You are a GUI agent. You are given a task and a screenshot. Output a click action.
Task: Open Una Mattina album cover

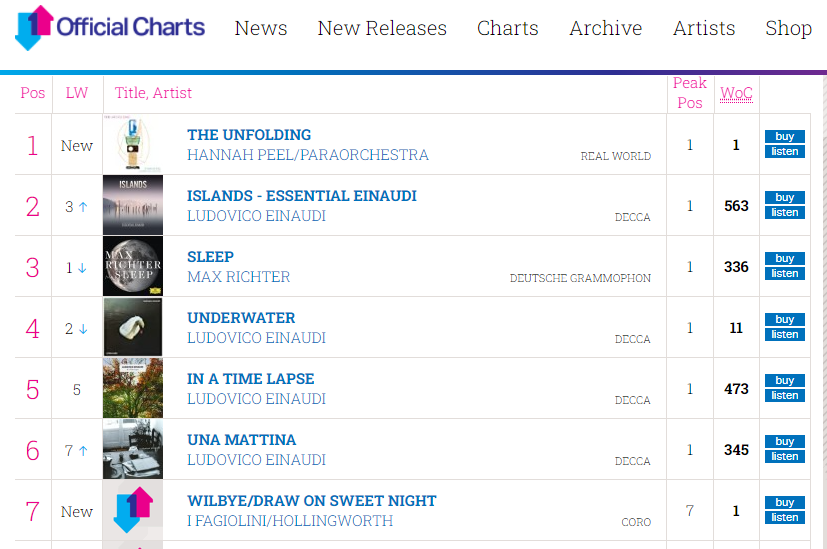133,449
